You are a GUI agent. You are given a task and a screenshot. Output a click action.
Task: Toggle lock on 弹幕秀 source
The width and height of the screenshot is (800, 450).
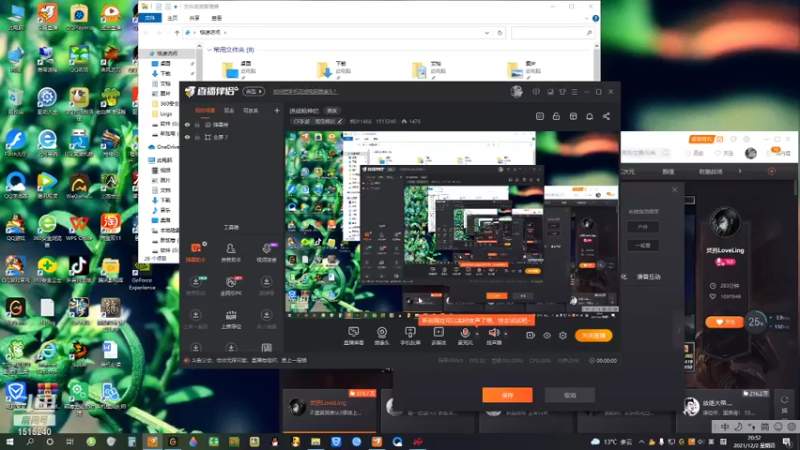coord(197,124)
